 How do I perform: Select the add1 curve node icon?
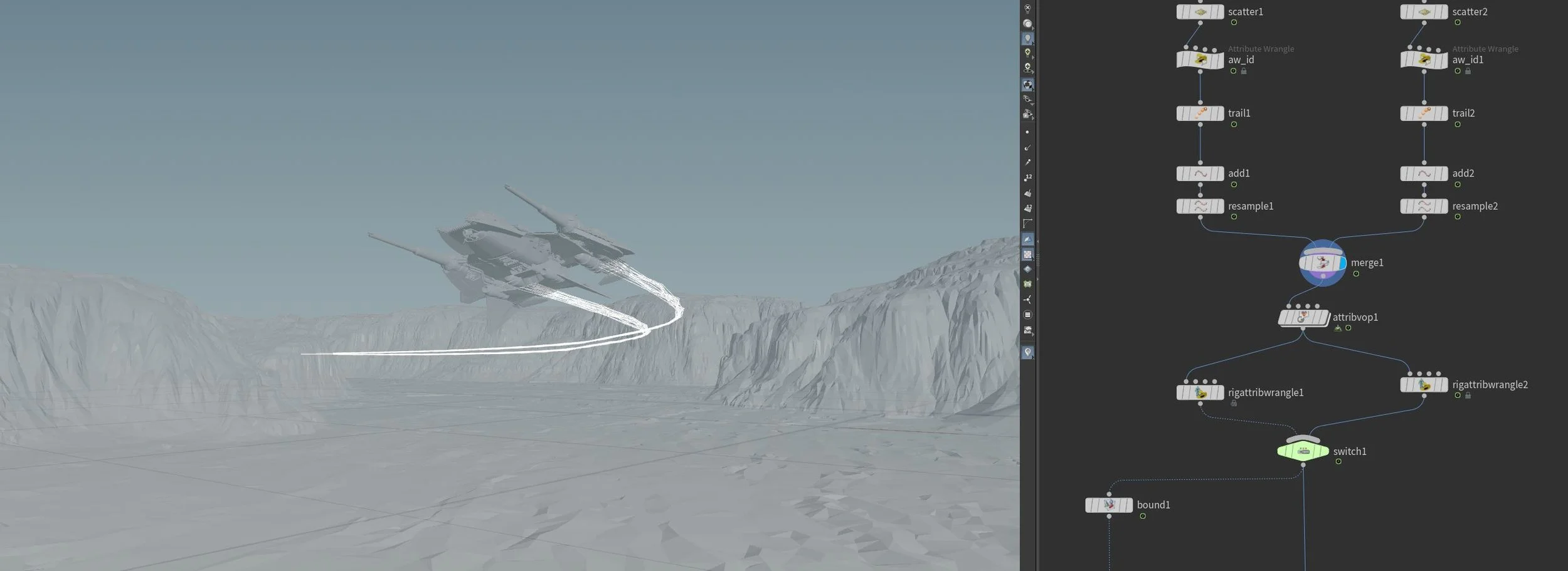(1200, 174)
